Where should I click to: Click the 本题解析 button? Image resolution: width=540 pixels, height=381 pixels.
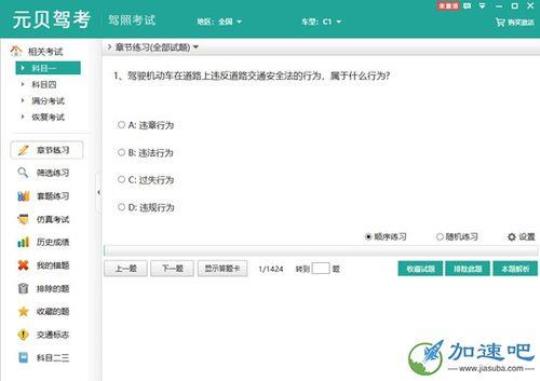tap(515, 269)
